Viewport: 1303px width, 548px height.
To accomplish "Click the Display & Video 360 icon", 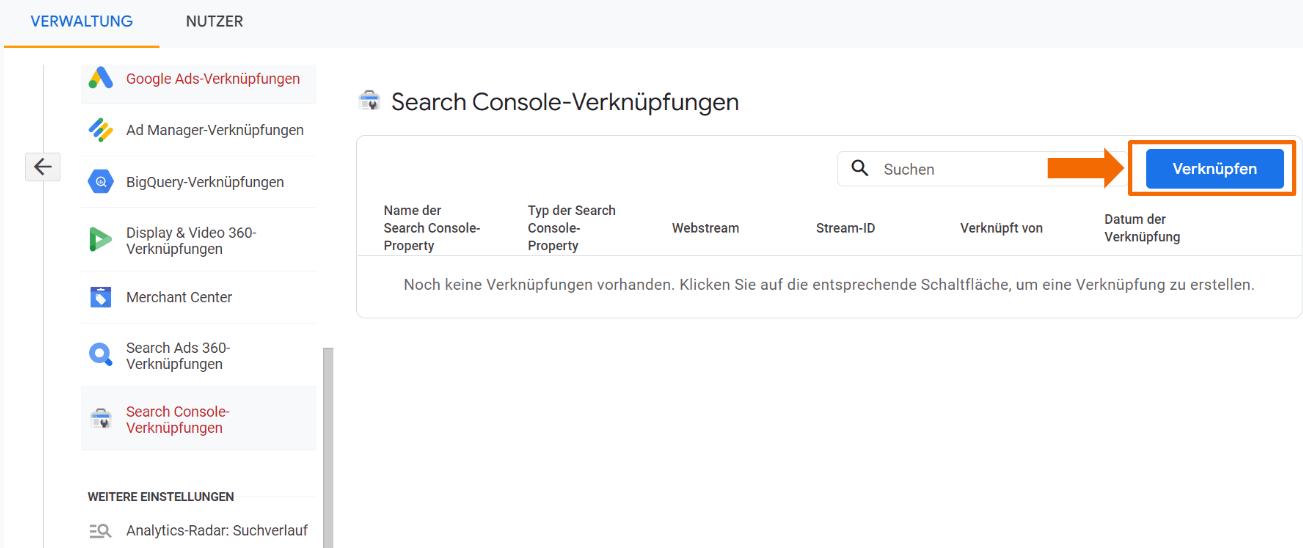I will pyautogui.click(x=100, y=240).
